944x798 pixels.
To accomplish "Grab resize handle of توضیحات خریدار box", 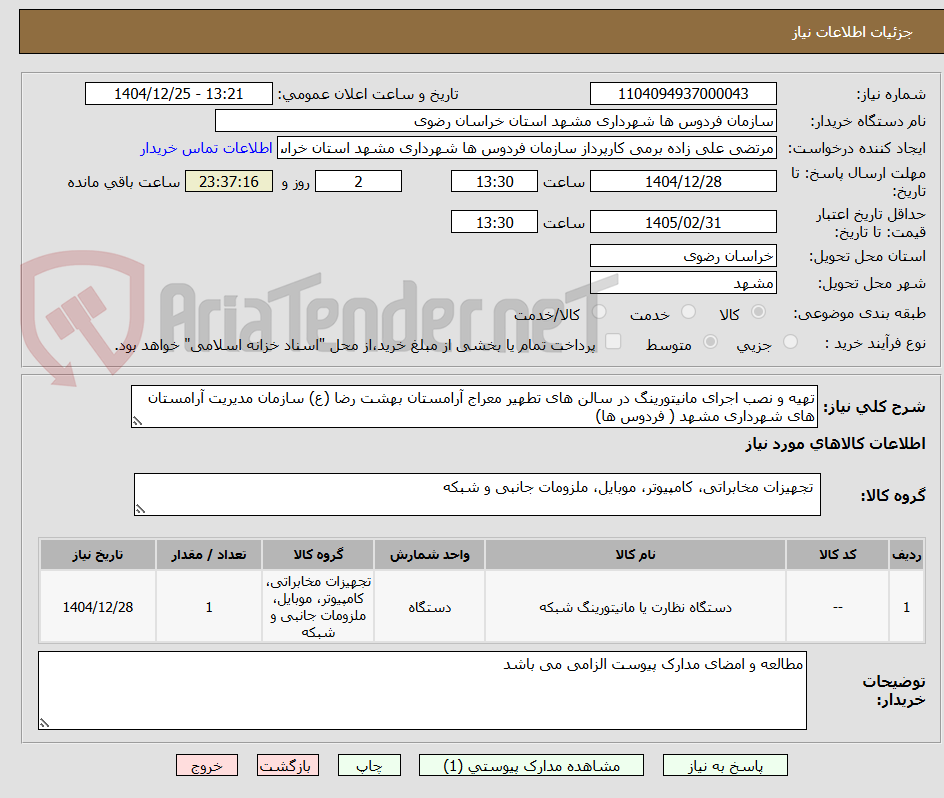I will click(x=45, y=723).
